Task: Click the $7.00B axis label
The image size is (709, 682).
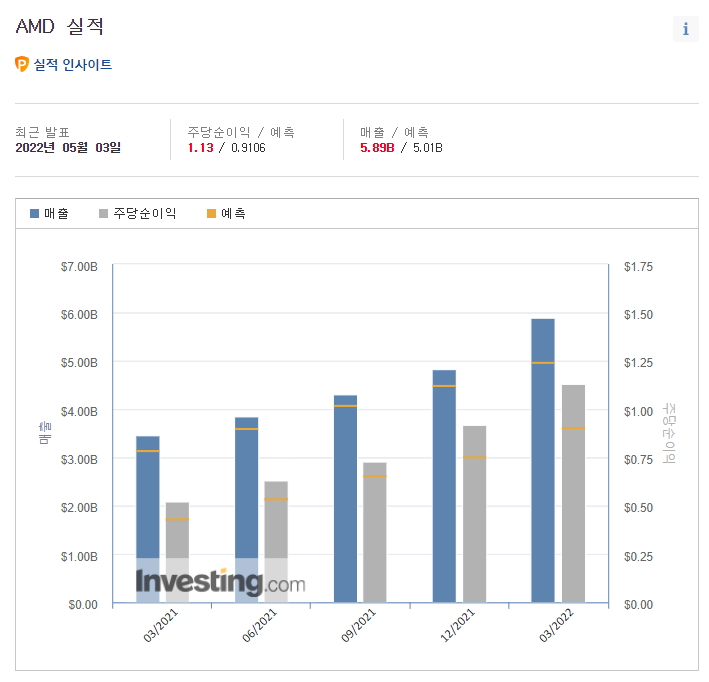Action: (x=79, y=267)
